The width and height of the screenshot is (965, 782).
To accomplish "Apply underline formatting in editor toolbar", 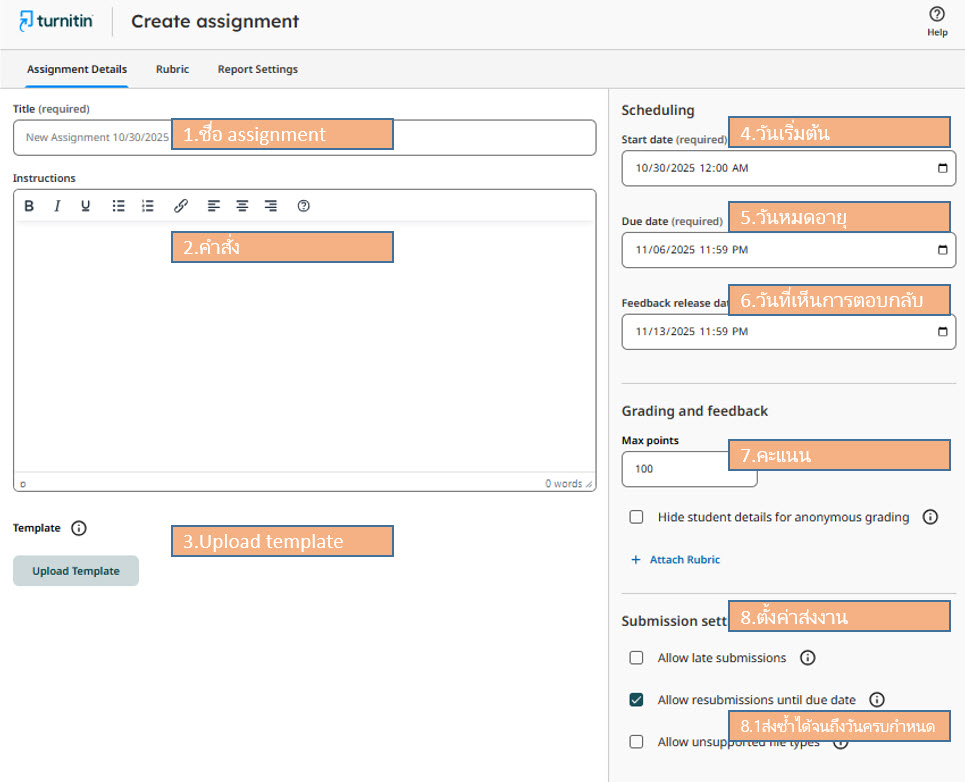I will pos(85,206).
